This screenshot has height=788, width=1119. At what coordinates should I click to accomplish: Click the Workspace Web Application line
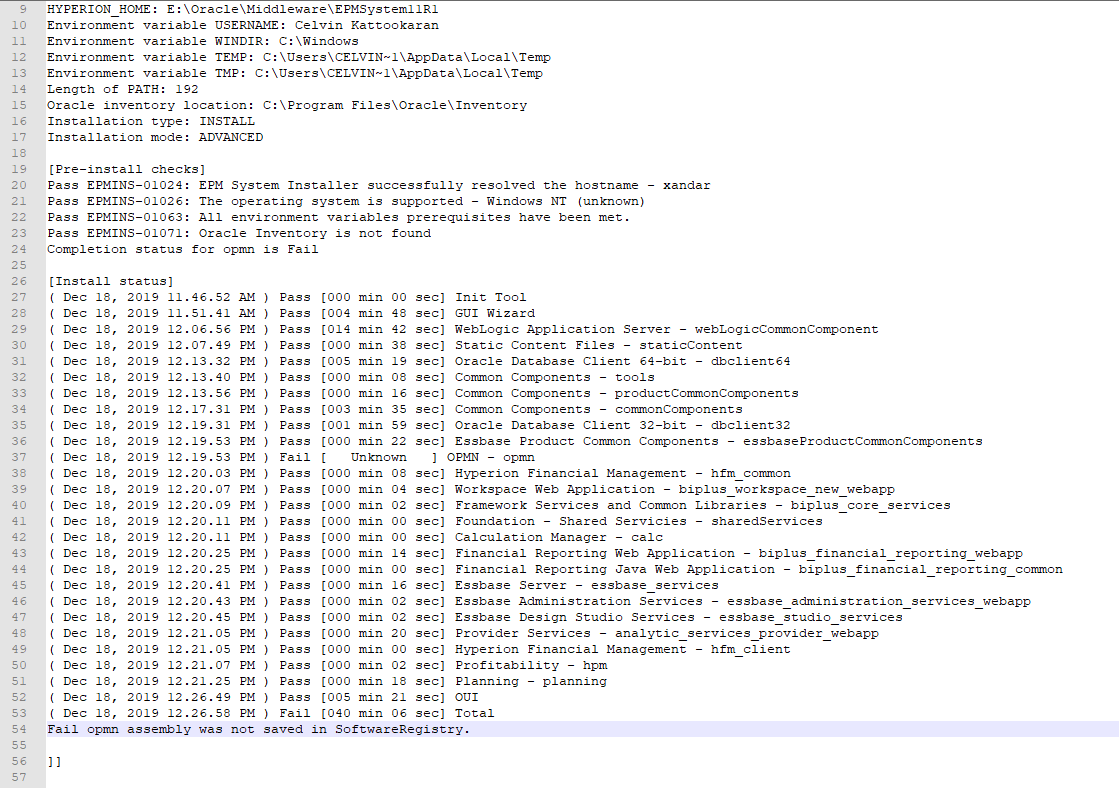[471, 489]
